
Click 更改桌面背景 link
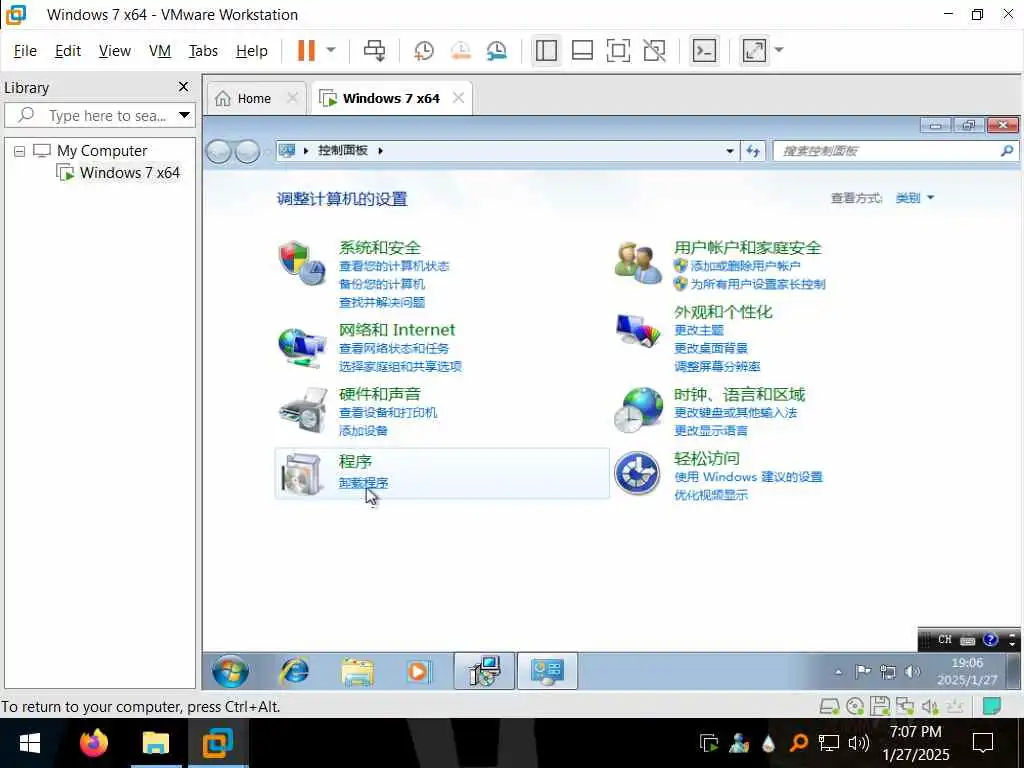tap(711, 348)
